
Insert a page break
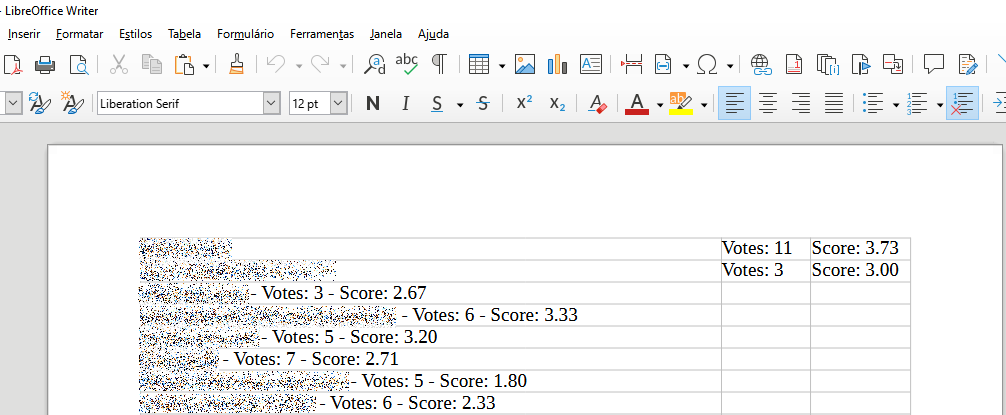tap(632, 64)
